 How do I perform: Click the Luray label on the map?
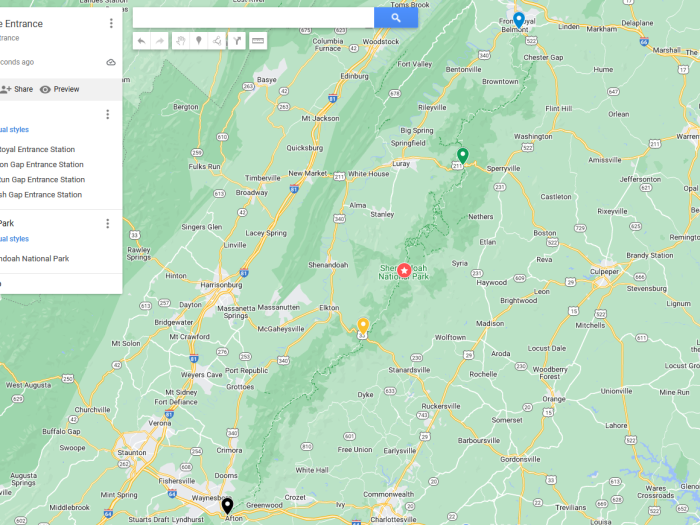401,164
